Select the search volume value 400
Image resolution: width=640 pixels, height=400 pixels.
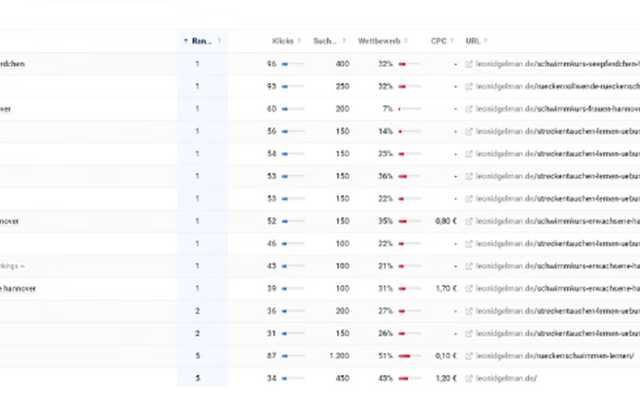[x=342, y=64]
